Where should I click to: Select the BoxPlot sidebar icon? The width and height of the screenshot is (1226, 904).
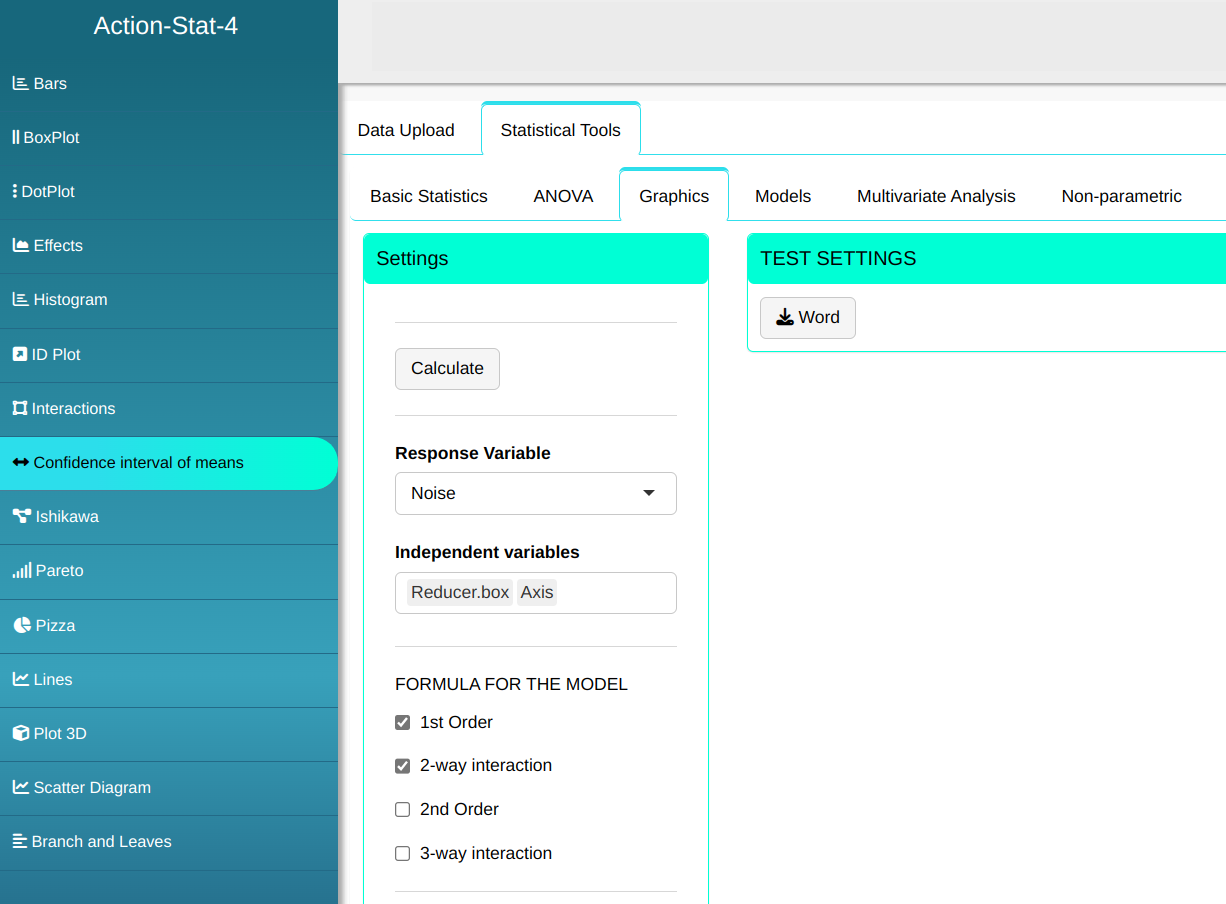tap(15, 138)
